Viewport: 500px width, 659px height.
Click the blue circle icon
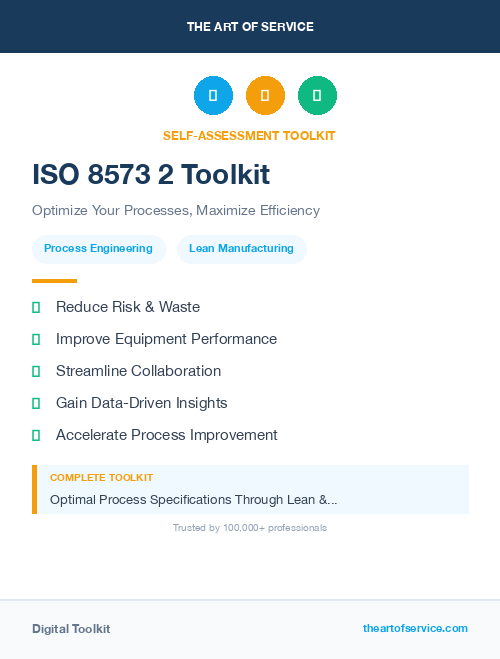coord(213,95)
